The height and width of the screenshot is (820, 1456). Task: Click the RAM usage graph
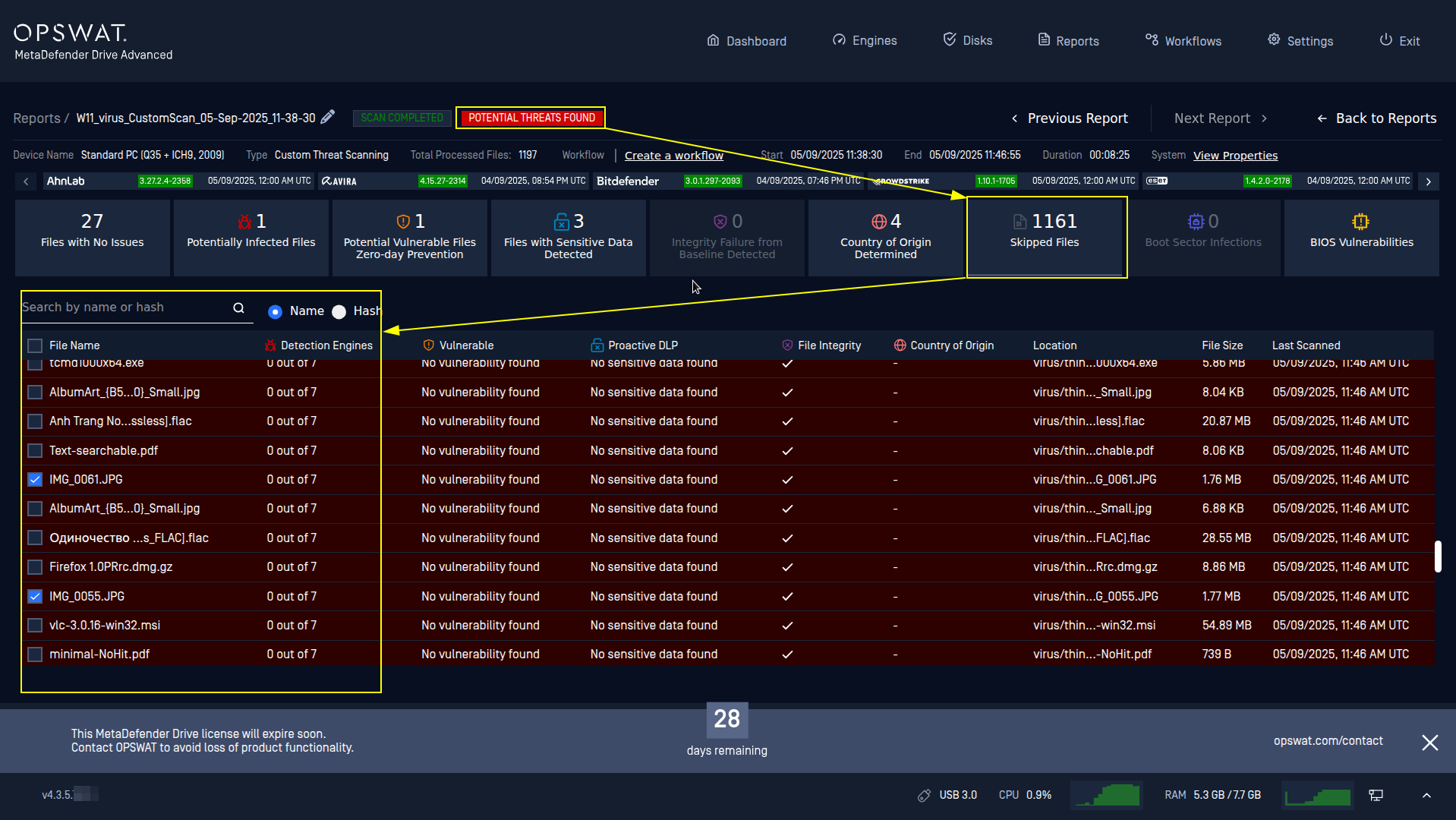(x=1317, y=795)
